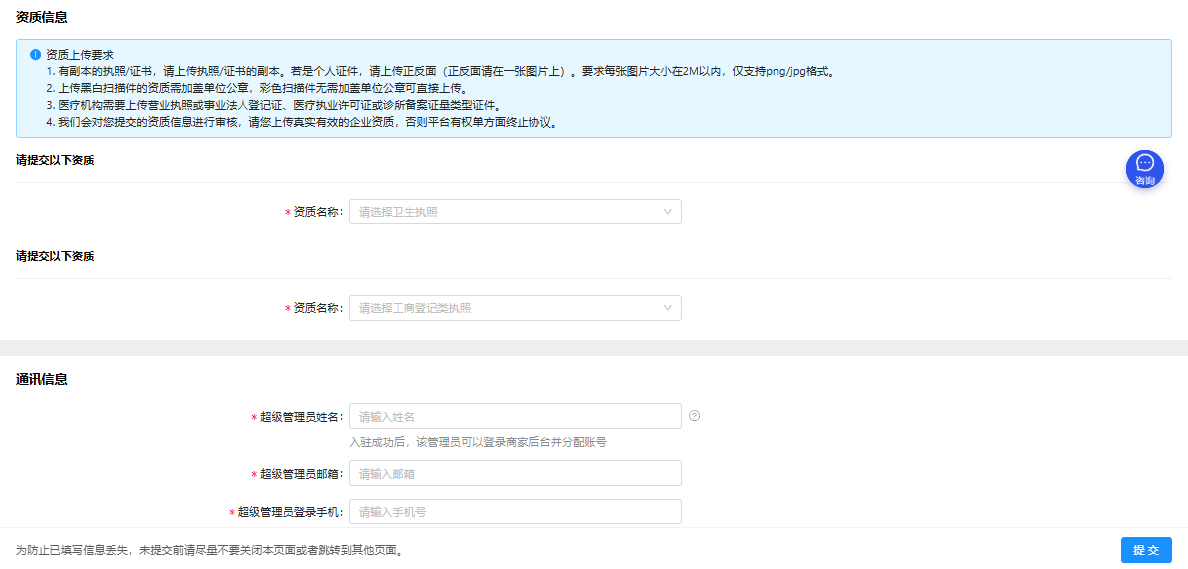Click the blue info icon beside 资质上传要求
Image resolution: width=1188 pixels, height=569 pixels.
35,55
